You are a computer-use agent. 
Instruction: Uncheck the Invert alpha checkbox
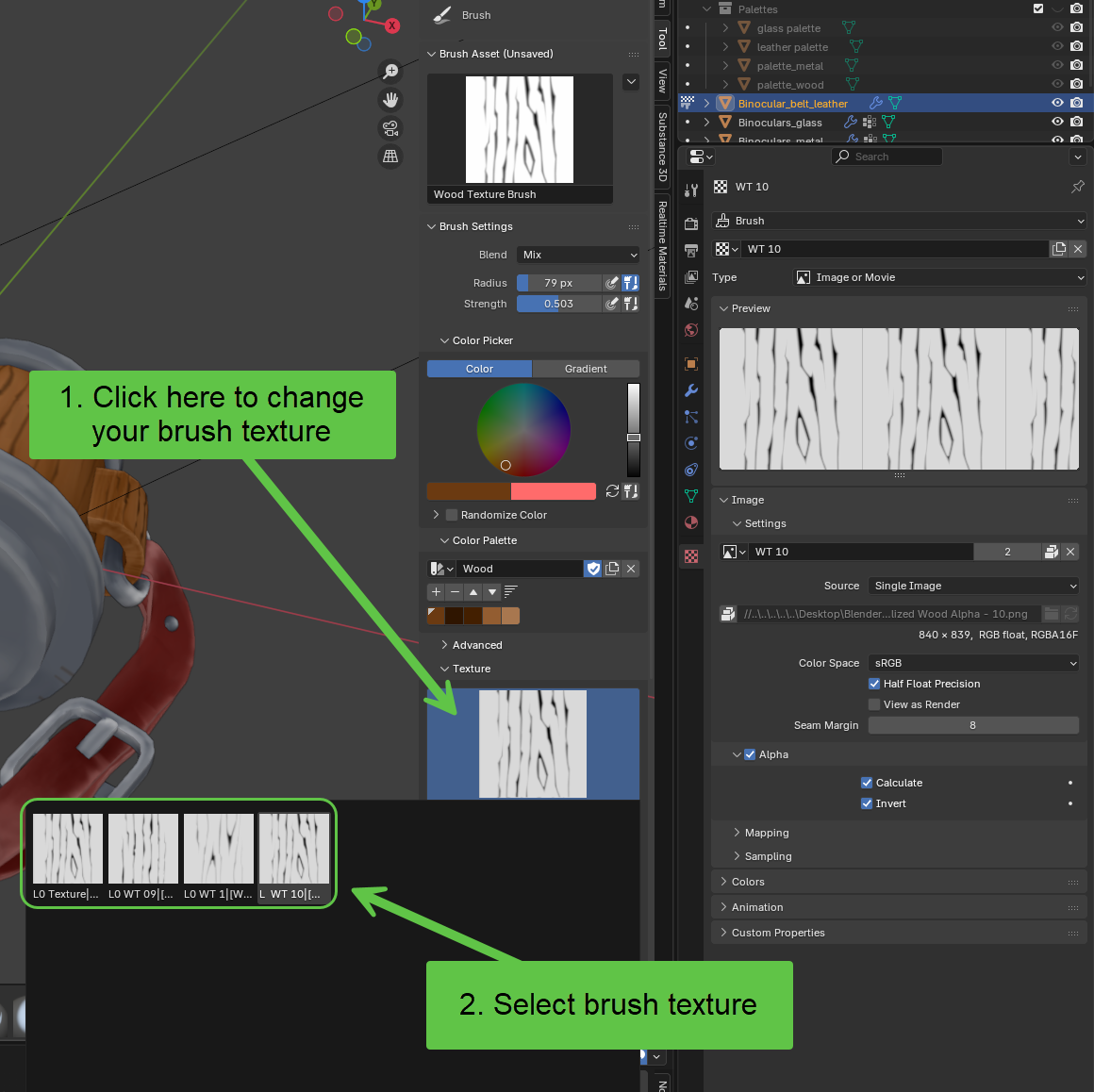point(867,803)
